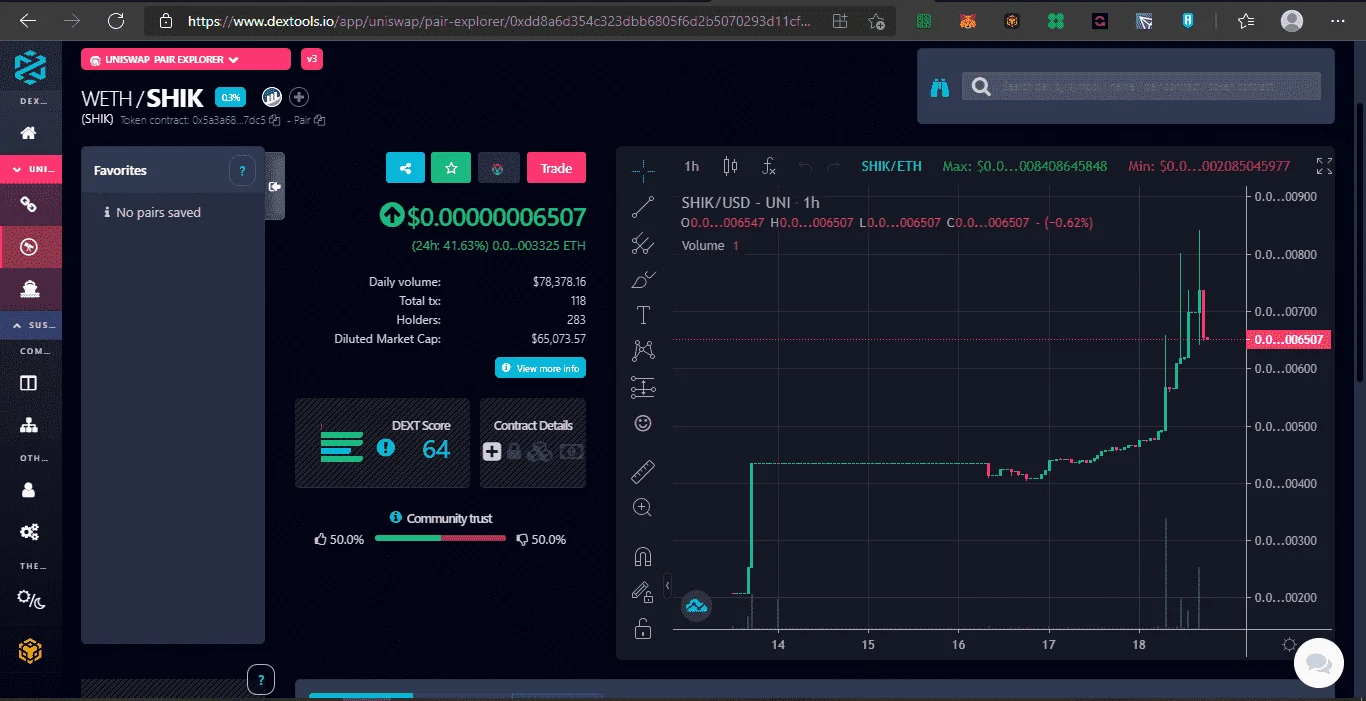
Task: Copy the token contract address
Action: point(275,120)
